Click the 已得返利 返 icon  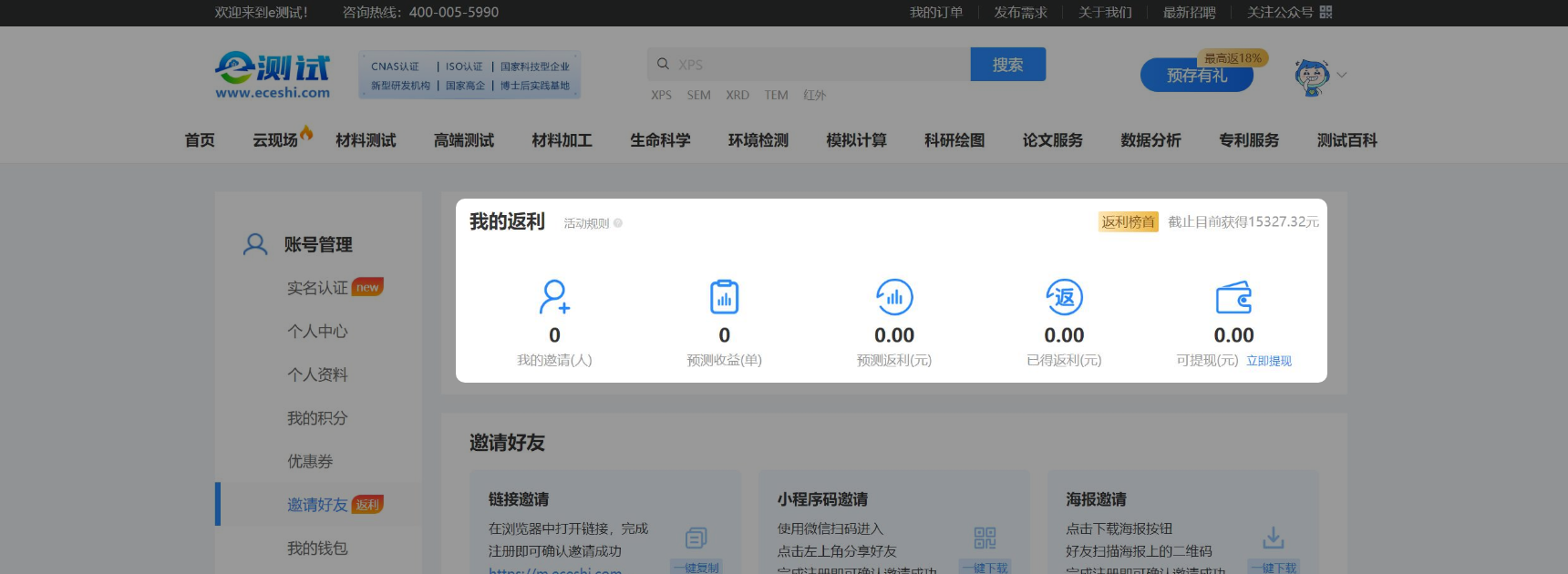[x=1064, y=297]
